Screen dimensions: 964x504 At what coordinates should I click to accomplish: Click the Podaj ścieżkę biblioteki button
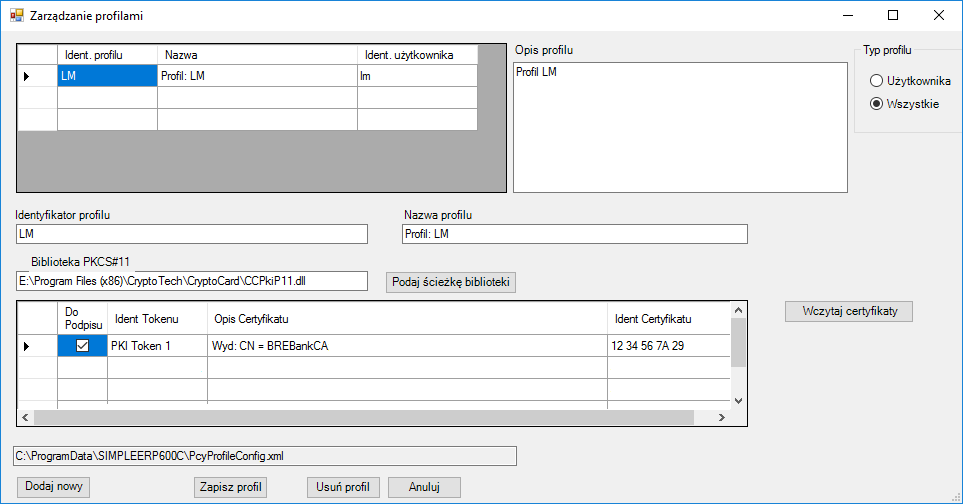(451, 282)
